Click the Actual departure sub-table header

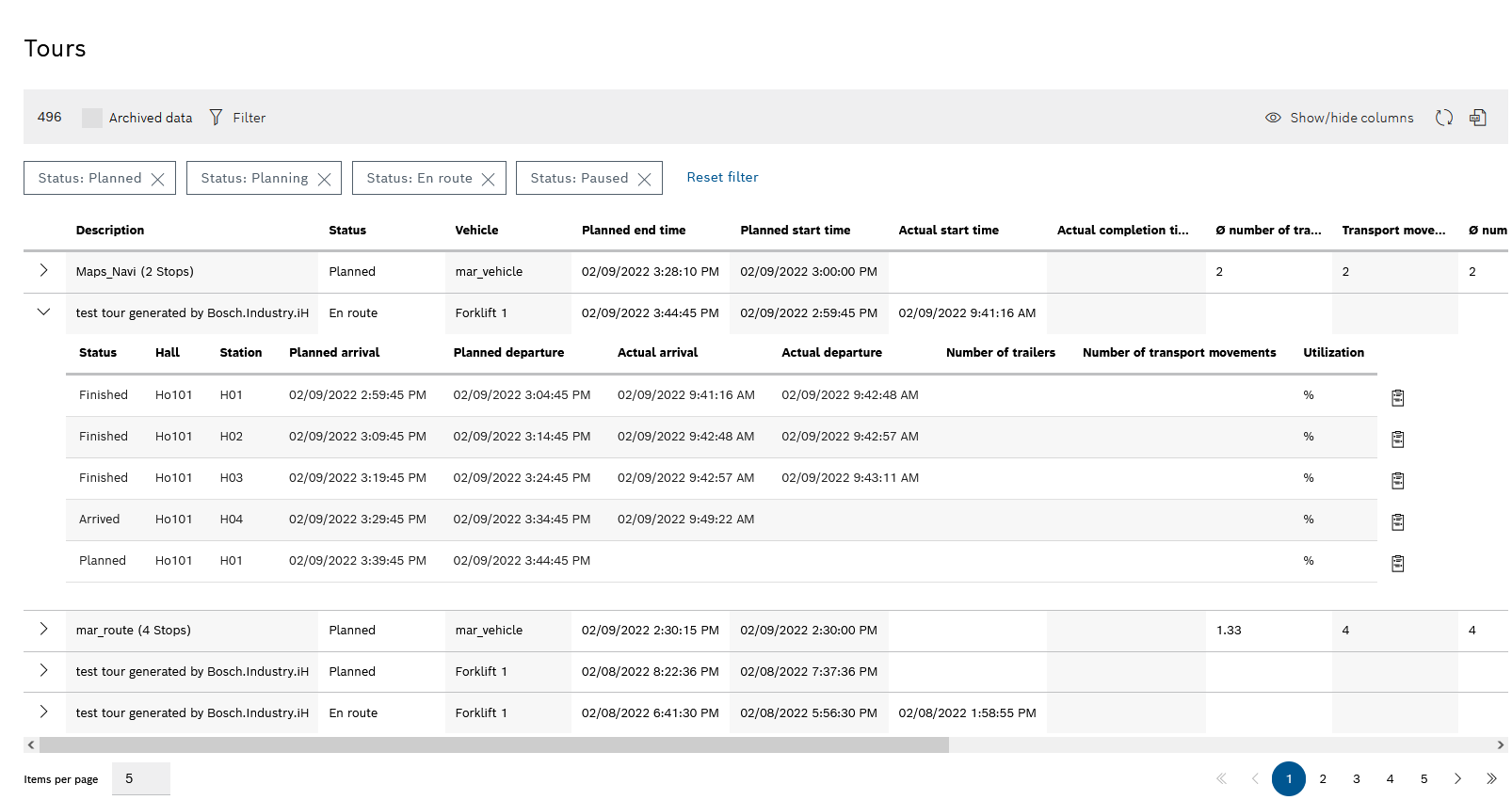click(x=831, y=352)
